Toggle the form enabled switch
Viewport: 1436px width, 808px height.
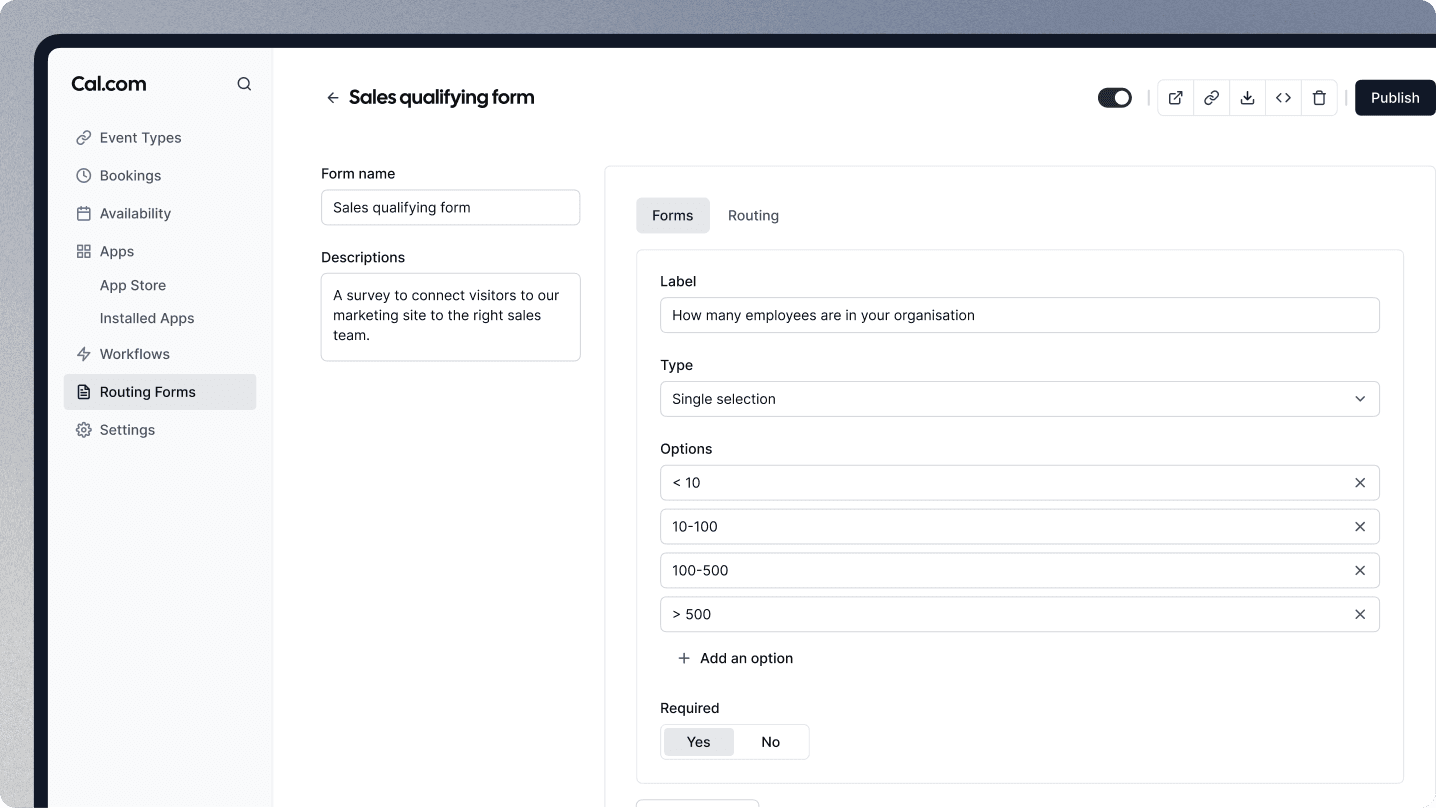1115,98
